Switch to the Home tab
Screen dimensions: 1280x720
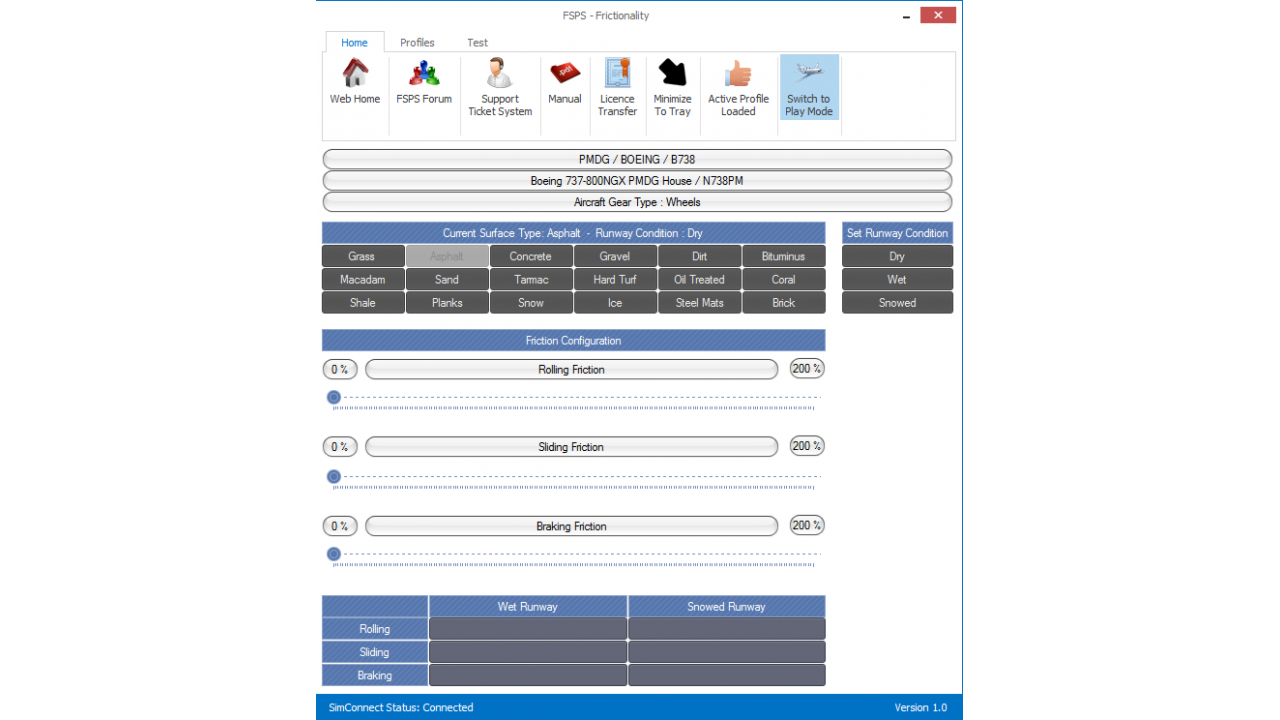coord(354,43)
